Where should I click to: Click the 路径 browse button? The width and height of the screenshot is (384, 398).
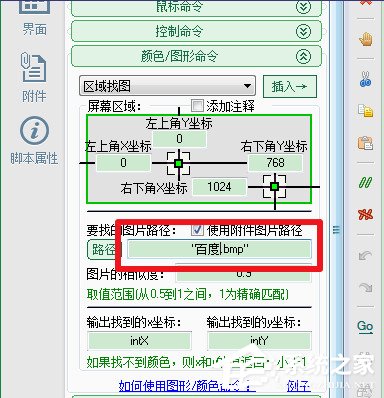tap(104, 249)
